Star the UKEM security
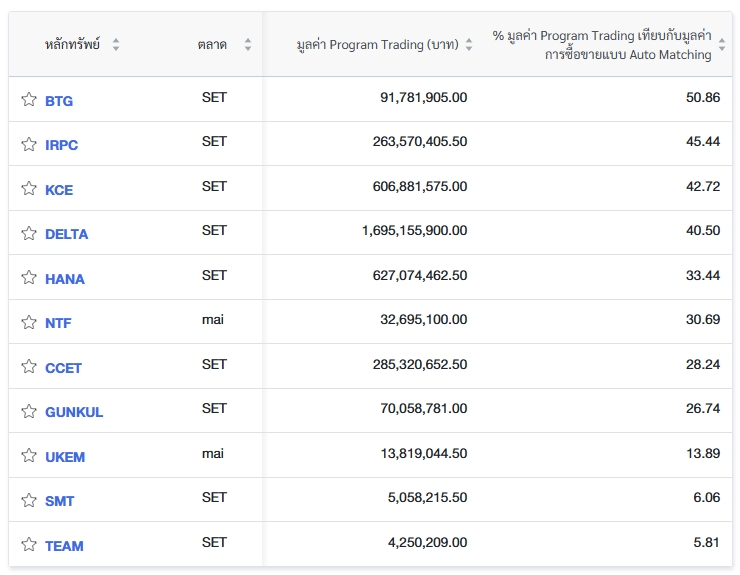Viewport: 740px width, 575px height. pos(29,456)
